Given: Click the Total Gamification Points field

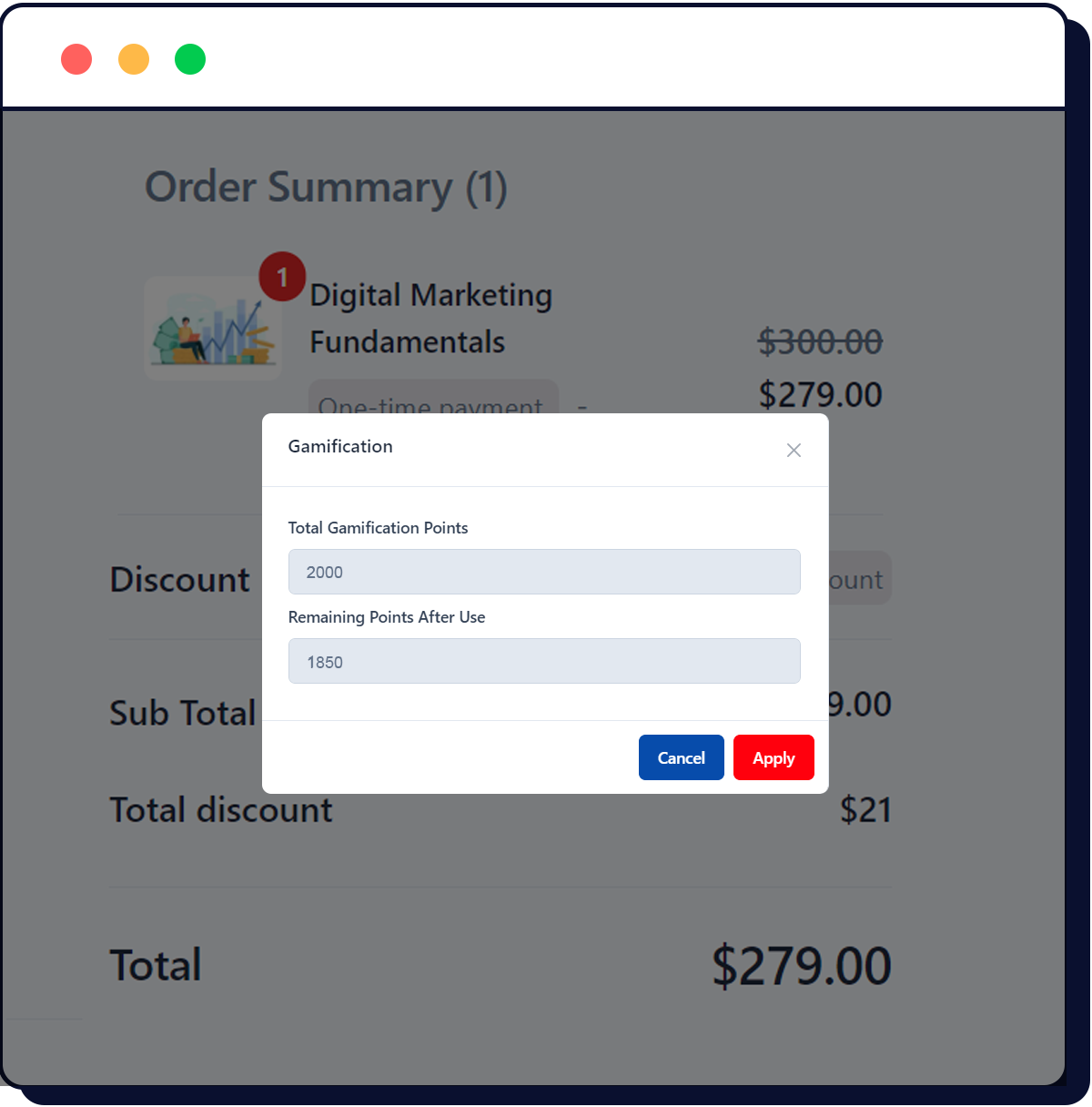Looking at the screenshot, I should click(544, 572).
